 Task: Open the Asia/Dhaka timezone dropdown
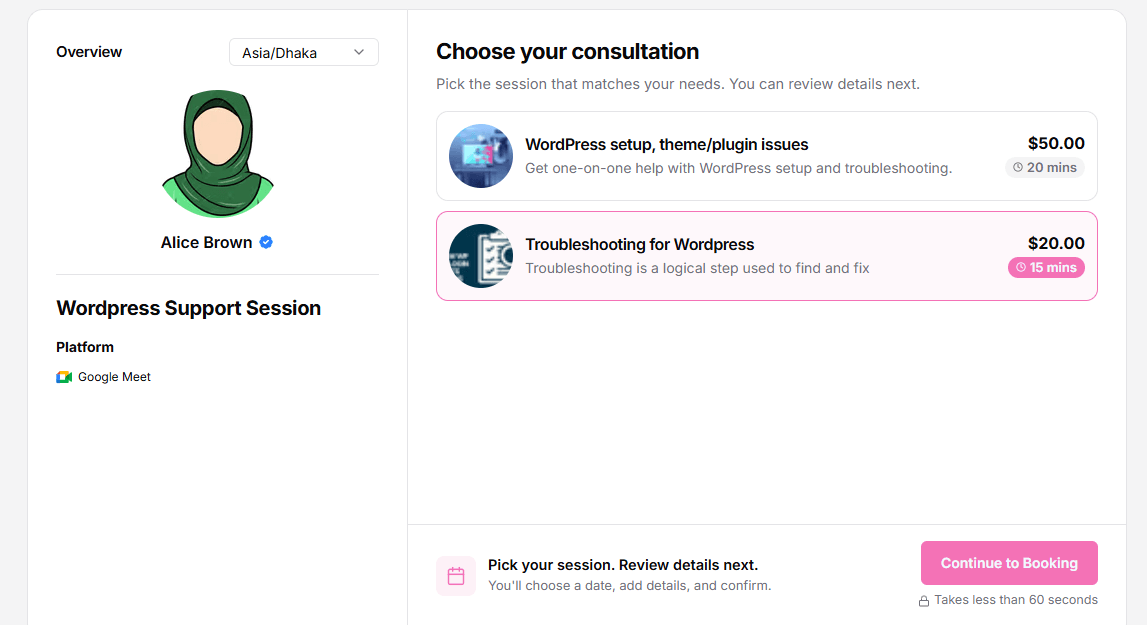tap(304, 53)
